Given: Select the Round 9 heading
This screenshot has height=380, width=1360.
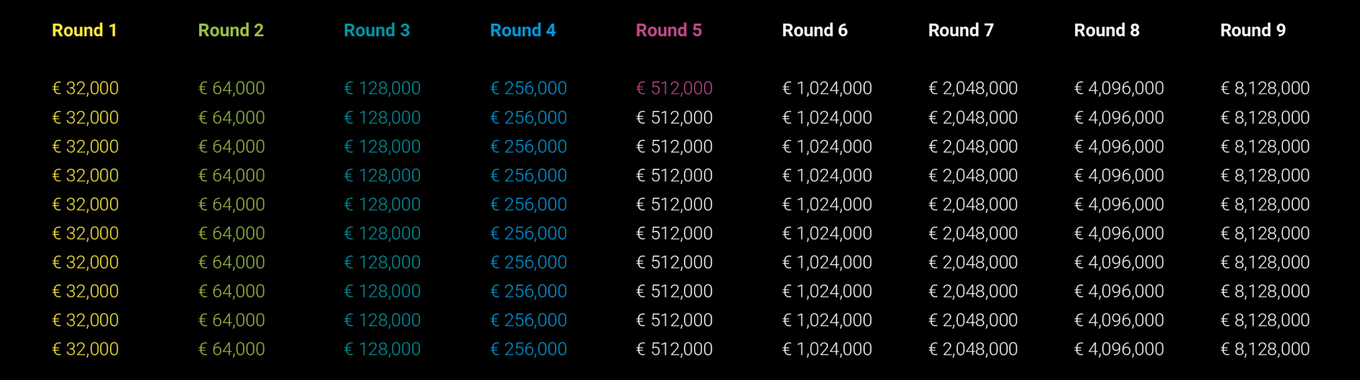Looking at the screenshot, I should click(1253, 30).
